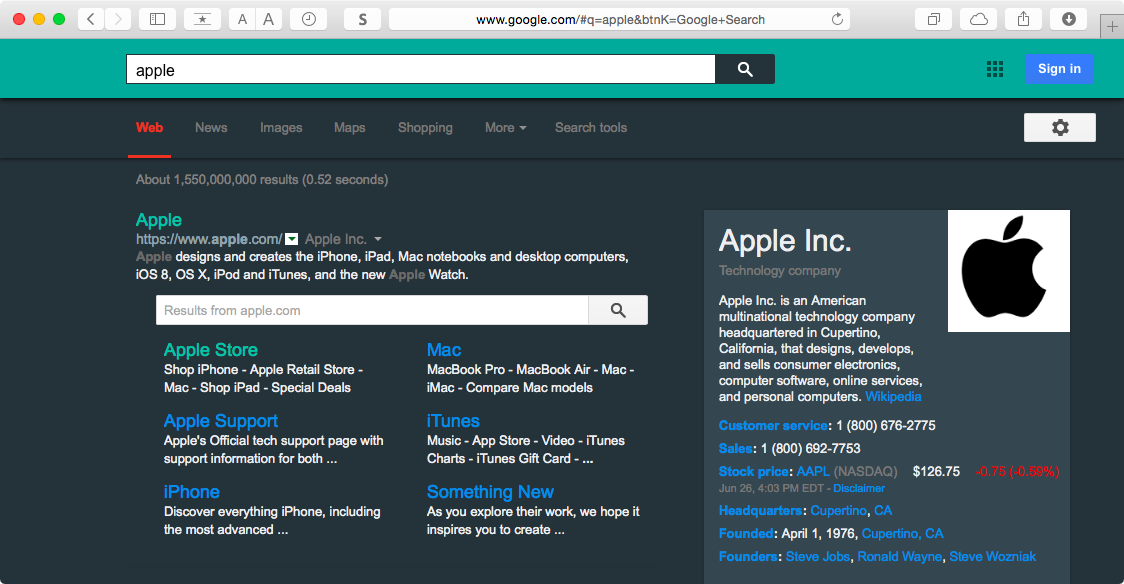The image size is (1124, 584).
Task: Click the S extension toolbar button
Action: 363,19
